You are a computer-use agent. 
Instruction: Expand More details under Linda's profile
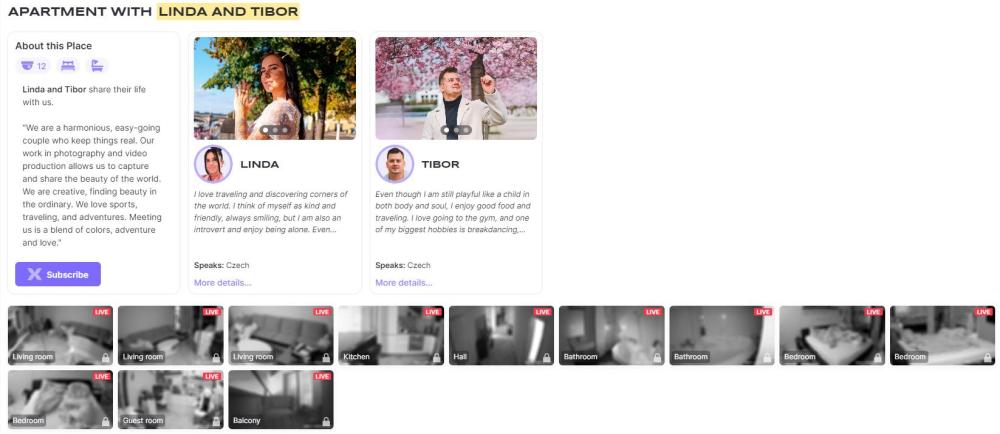click(223, 283)
